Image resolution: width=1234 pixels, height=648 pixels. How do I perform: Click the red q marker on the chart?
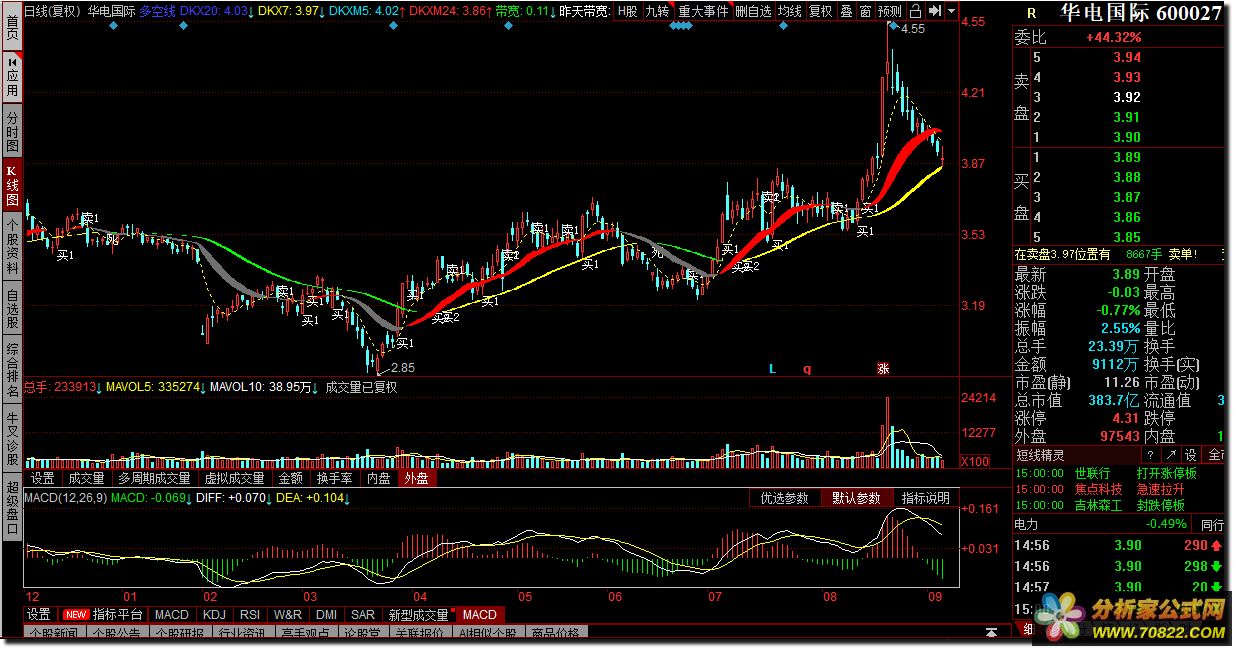click(x=807, y=368)
